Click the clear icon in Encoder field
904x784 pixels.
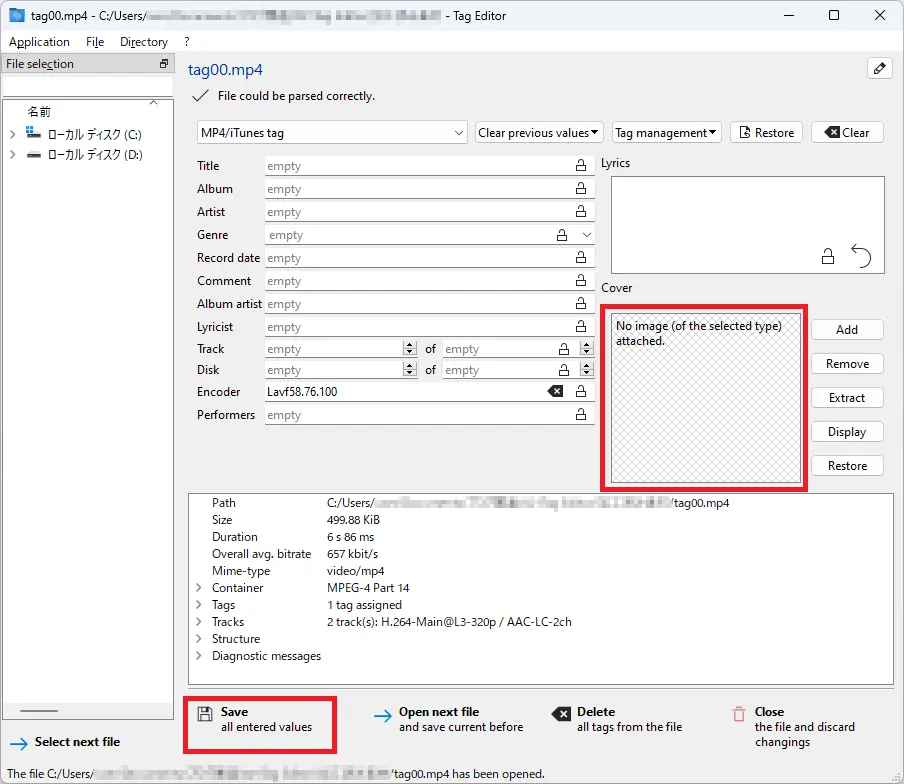tap(556, 392)
